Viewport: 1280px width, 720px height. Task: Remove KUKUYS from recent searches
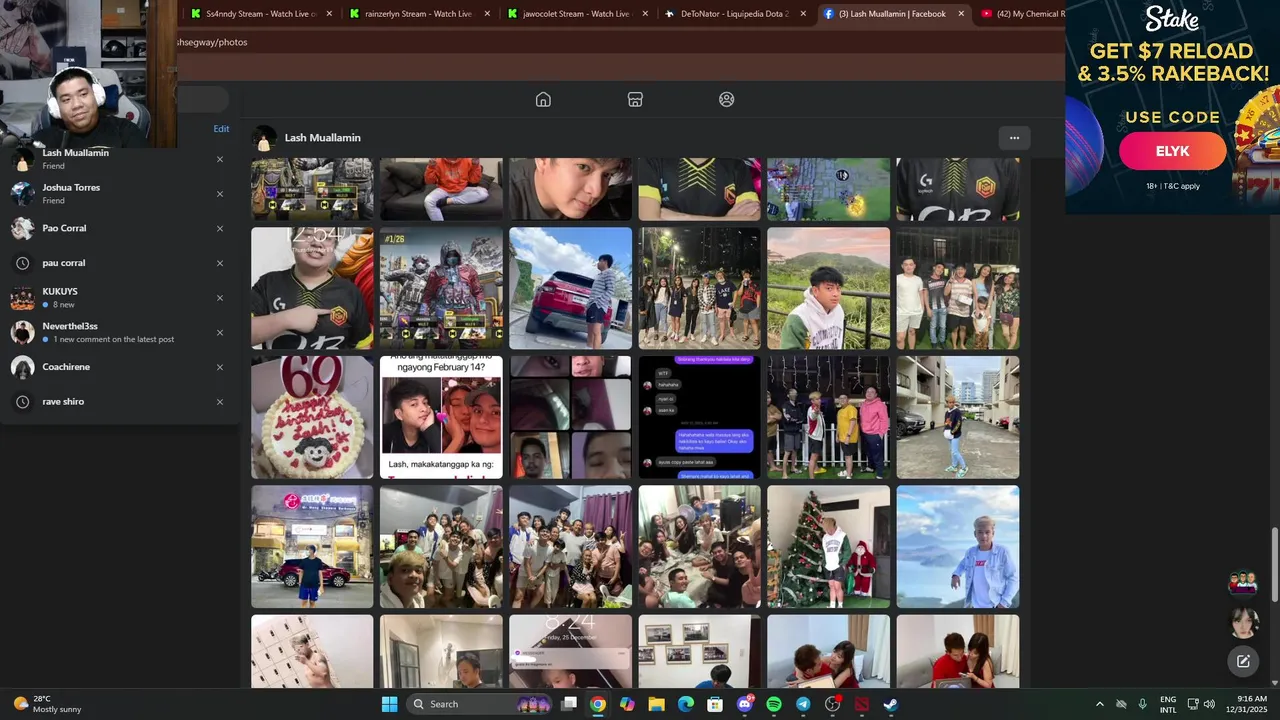tap(220, 298)
